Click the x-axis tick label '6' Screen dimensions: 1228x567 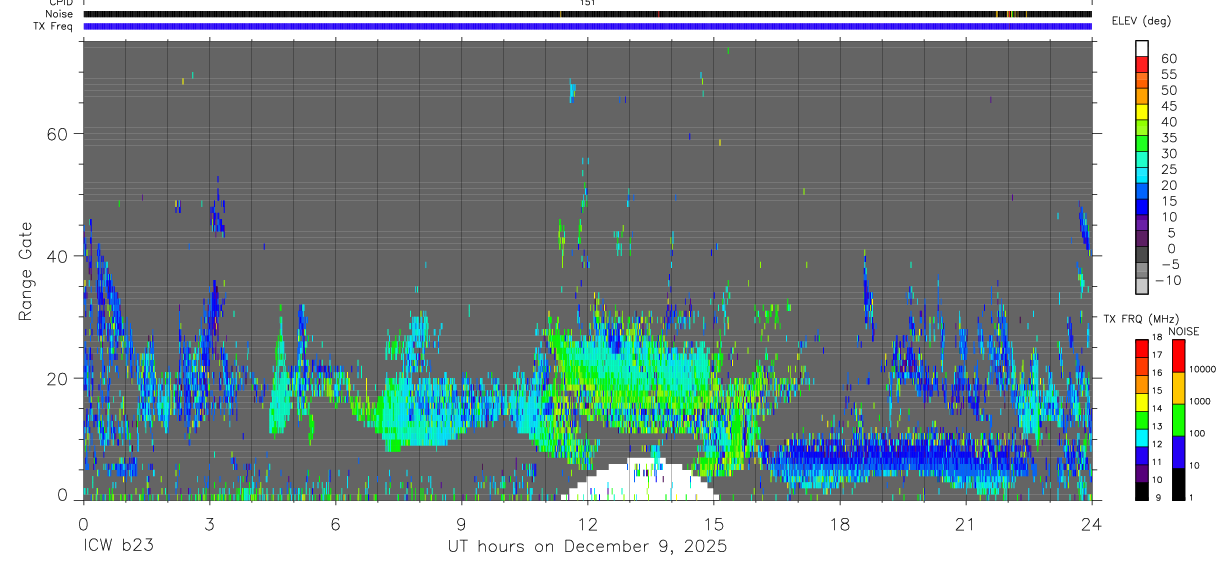tap(335, 524)
